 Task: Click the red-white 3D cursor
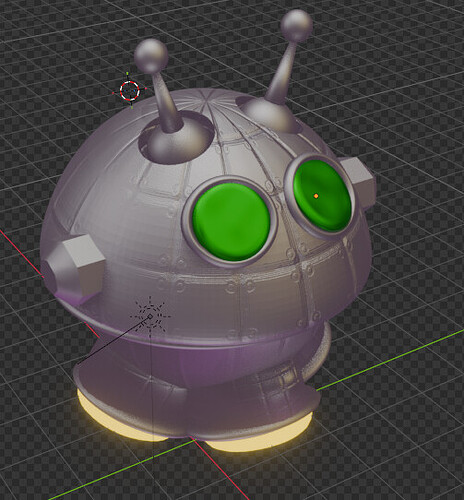pos(130,91)
